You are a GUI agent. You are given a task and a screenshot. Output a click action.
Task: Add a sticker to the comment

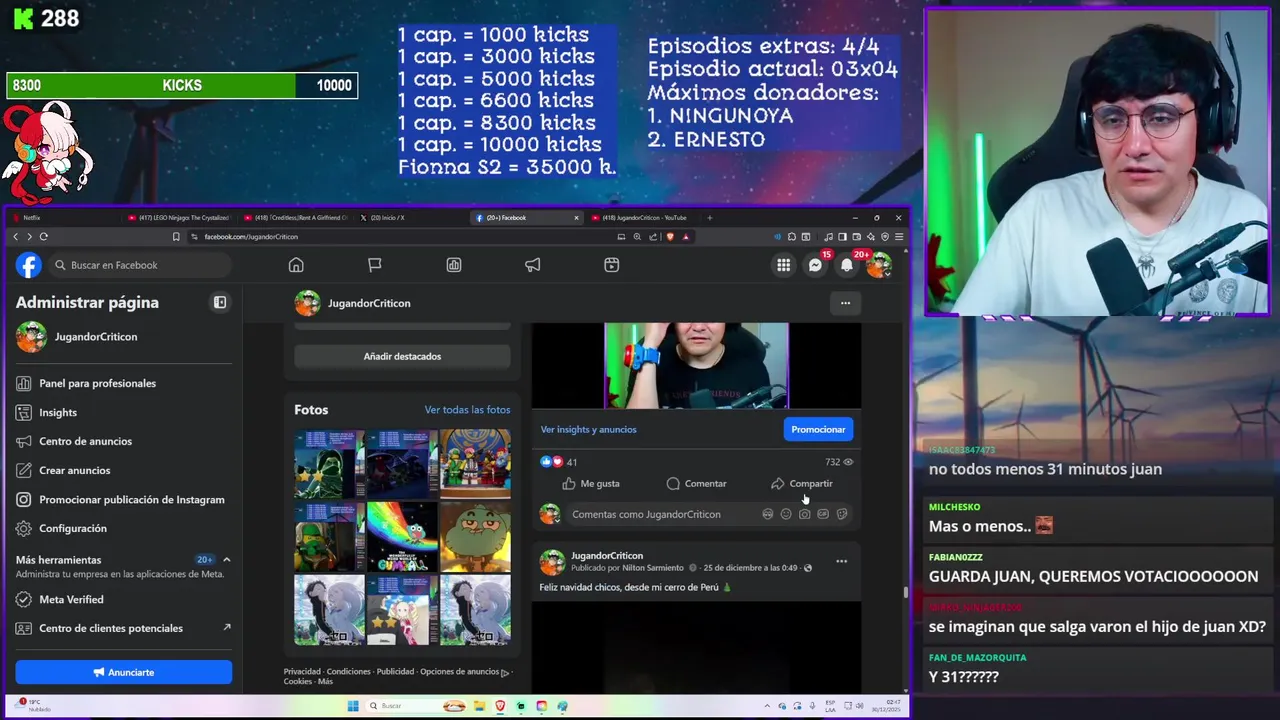click(842, 514)
